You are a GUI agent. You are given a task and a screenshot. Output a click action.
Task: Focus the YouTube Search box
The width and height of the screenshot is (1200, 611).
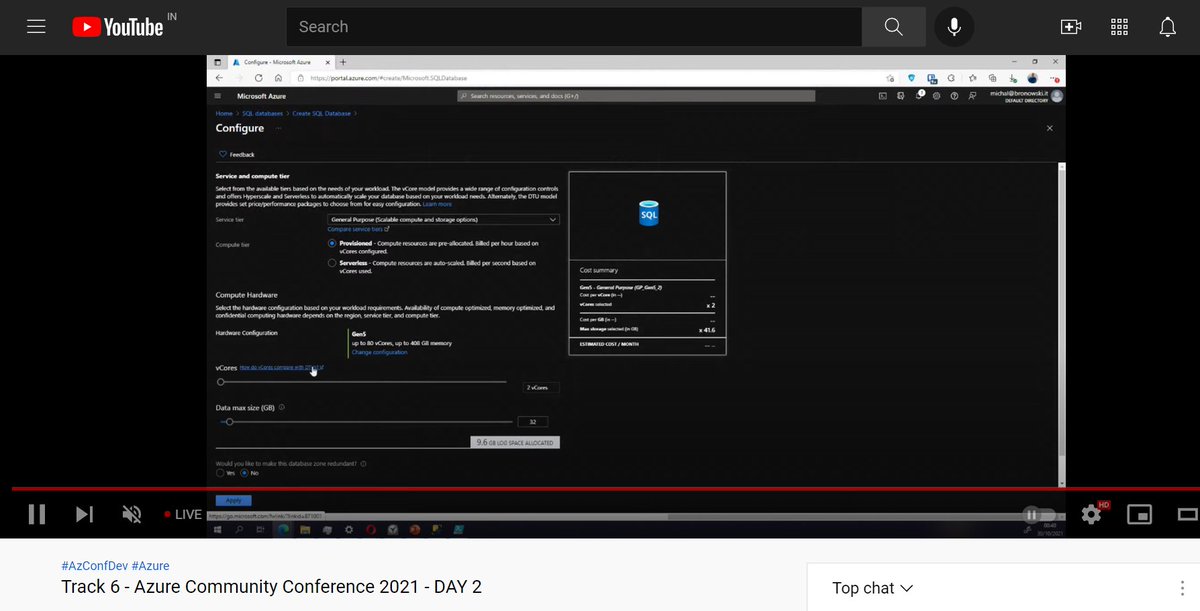[574, 27]
